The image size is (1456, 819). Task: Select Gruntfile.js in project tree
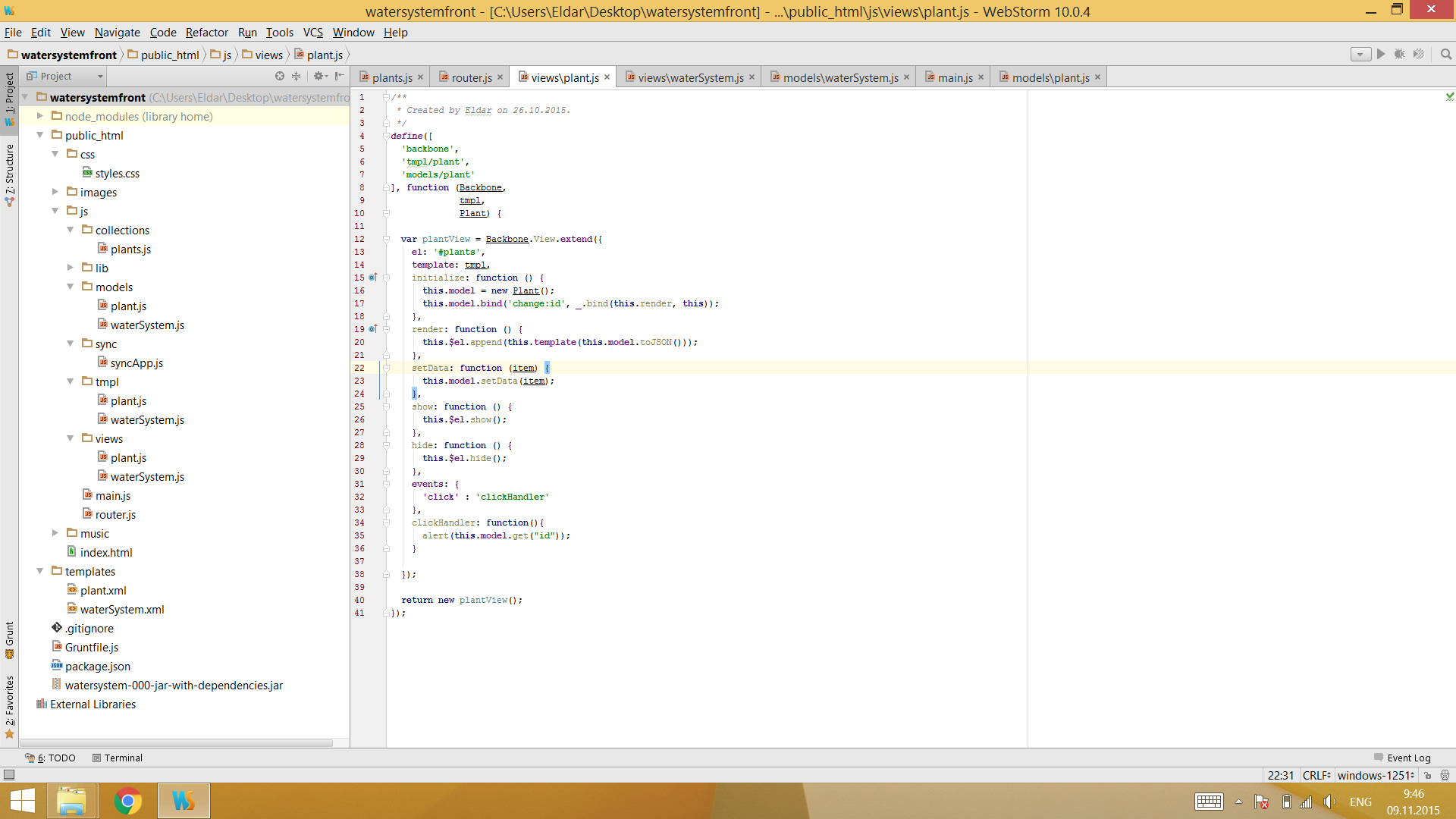[x=91, y=647]
